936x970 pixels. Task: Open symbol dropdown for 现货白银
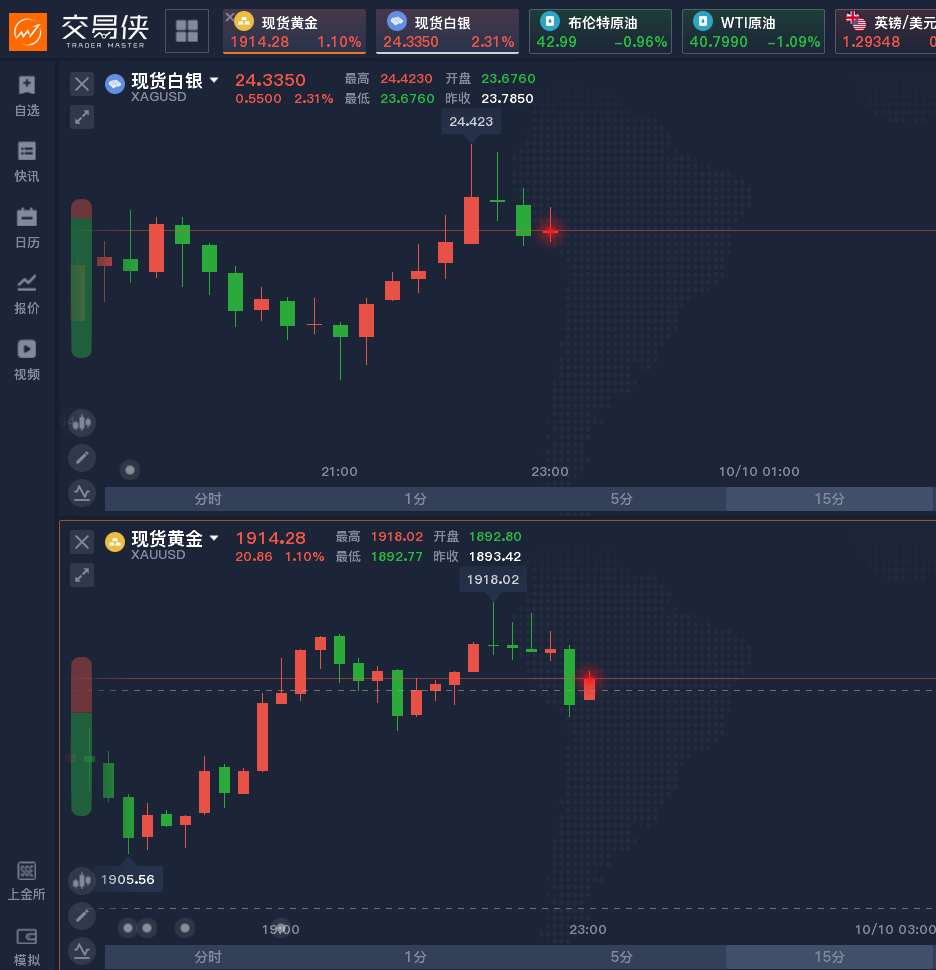pyautogui.click(x=214, y=80)
